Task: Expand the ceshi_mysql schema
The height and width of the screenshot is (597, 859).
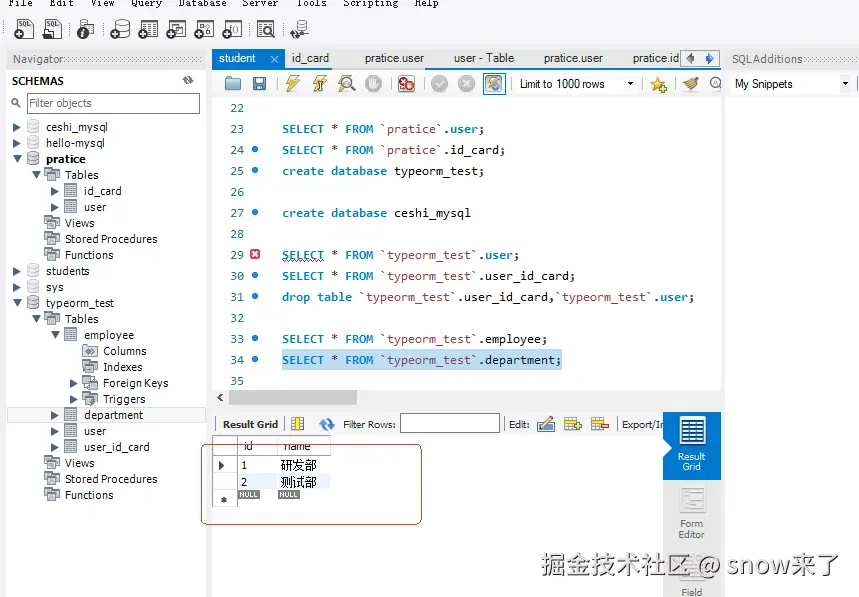Action: (x=16, y=127)
